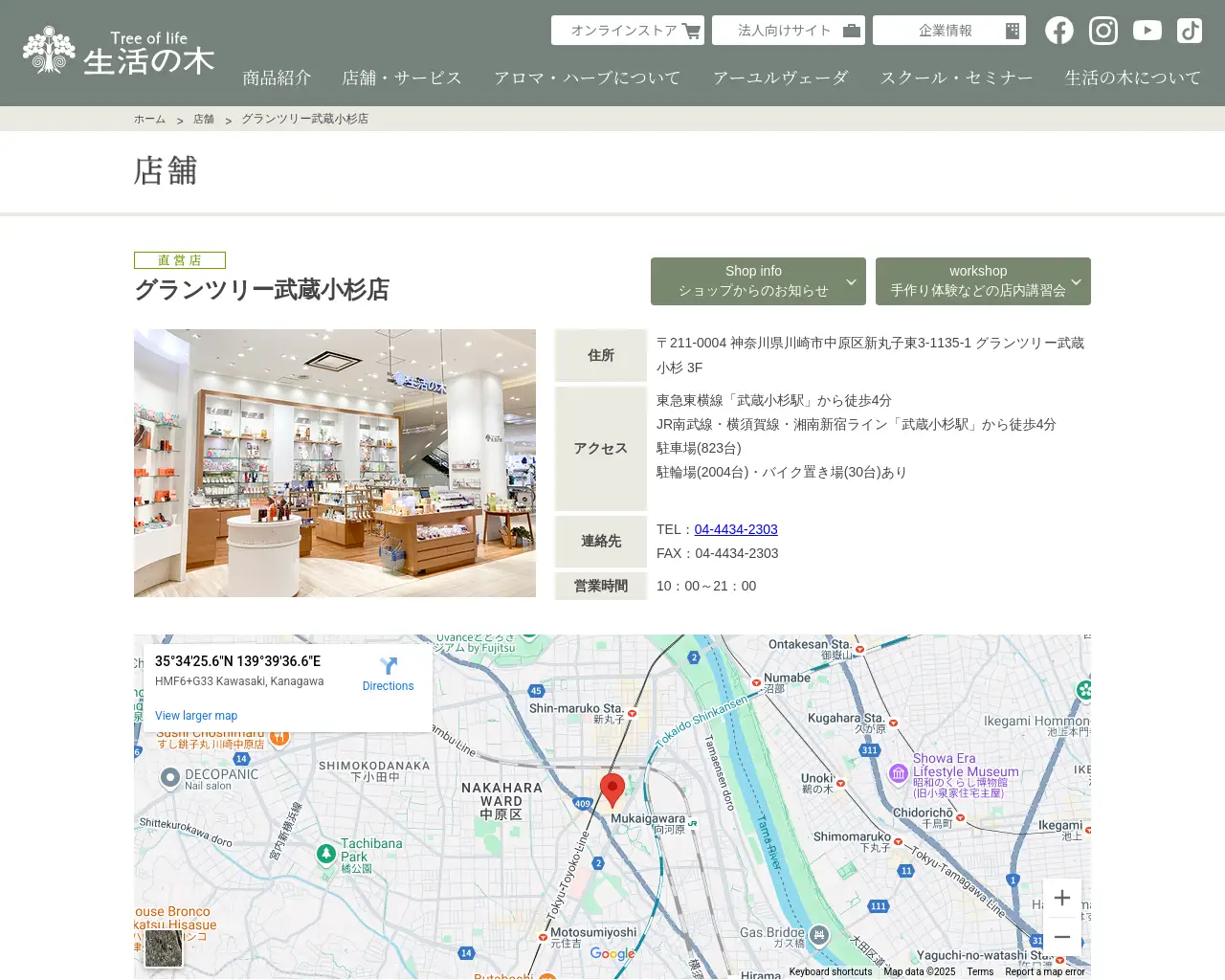
Task: Zoom in using the map plus button
Action: point(1062,898)
